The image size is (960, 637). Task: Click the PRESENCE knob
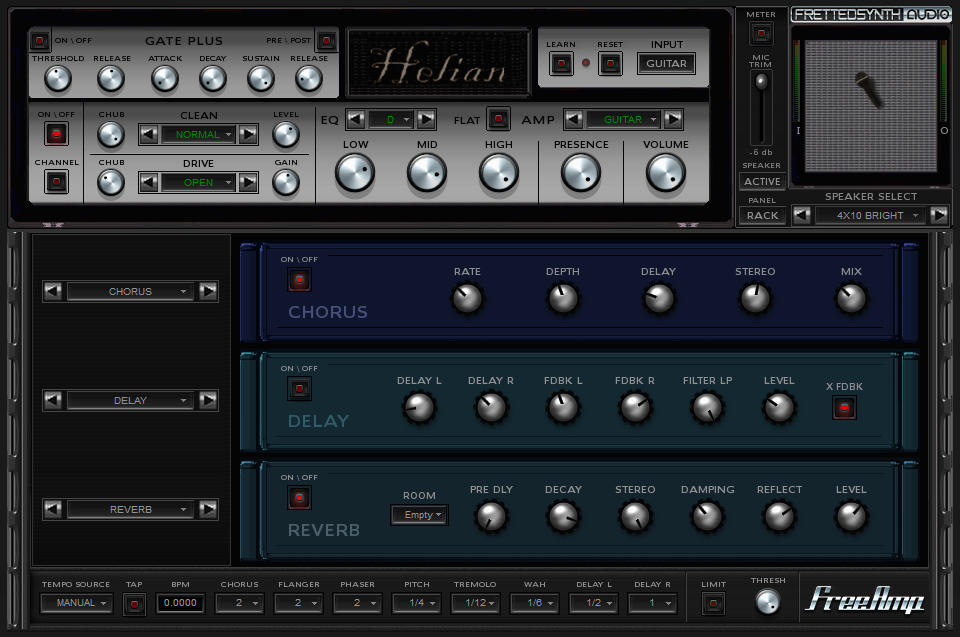coord(581,173)
